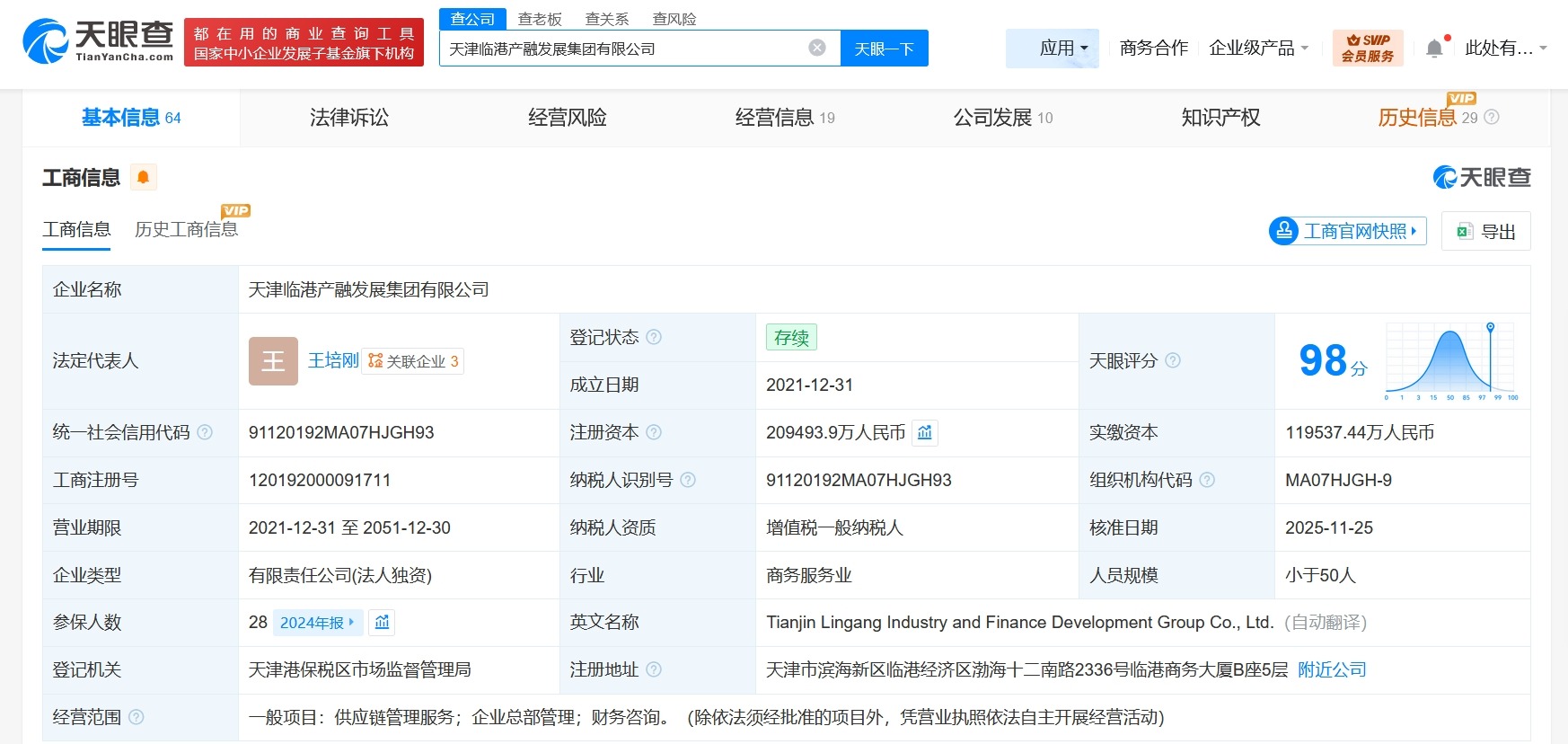
Task: Click the red promotional banner 都在用的商业查询工具
Action: (x=304, y=43)
